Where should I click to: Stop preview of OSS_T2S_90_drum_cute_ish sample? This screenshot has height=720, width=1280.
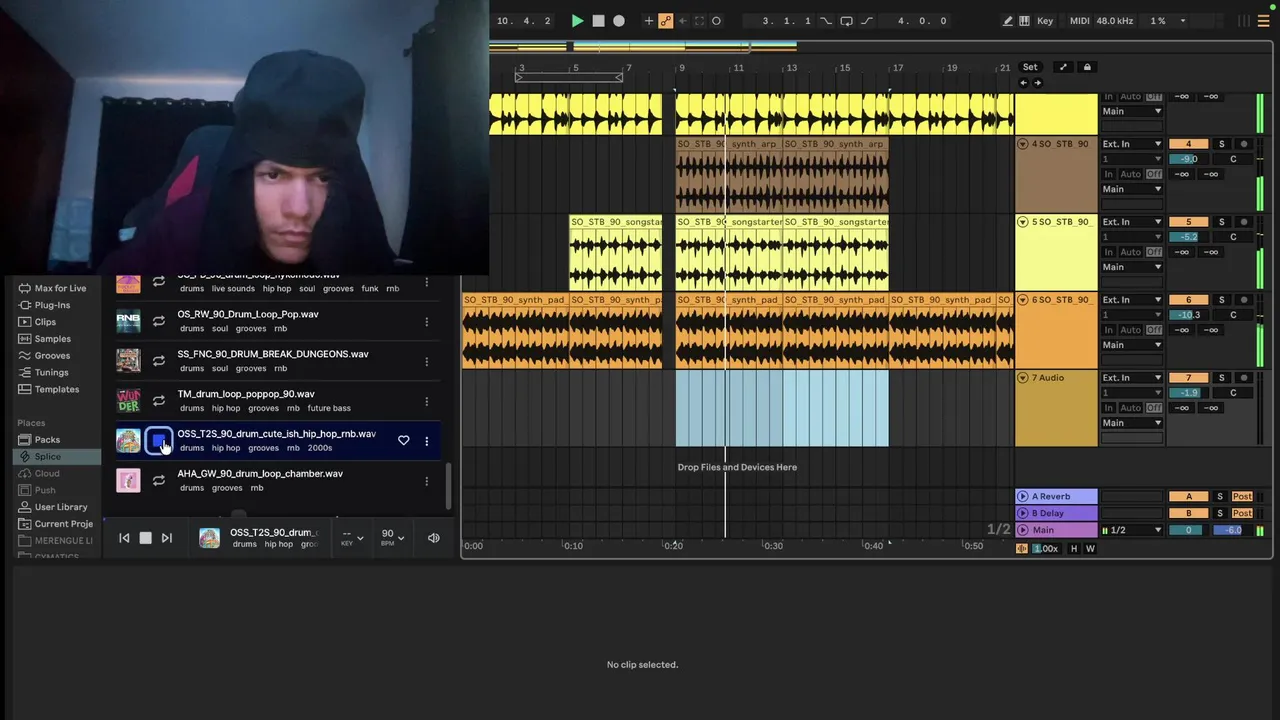[158, 441]
